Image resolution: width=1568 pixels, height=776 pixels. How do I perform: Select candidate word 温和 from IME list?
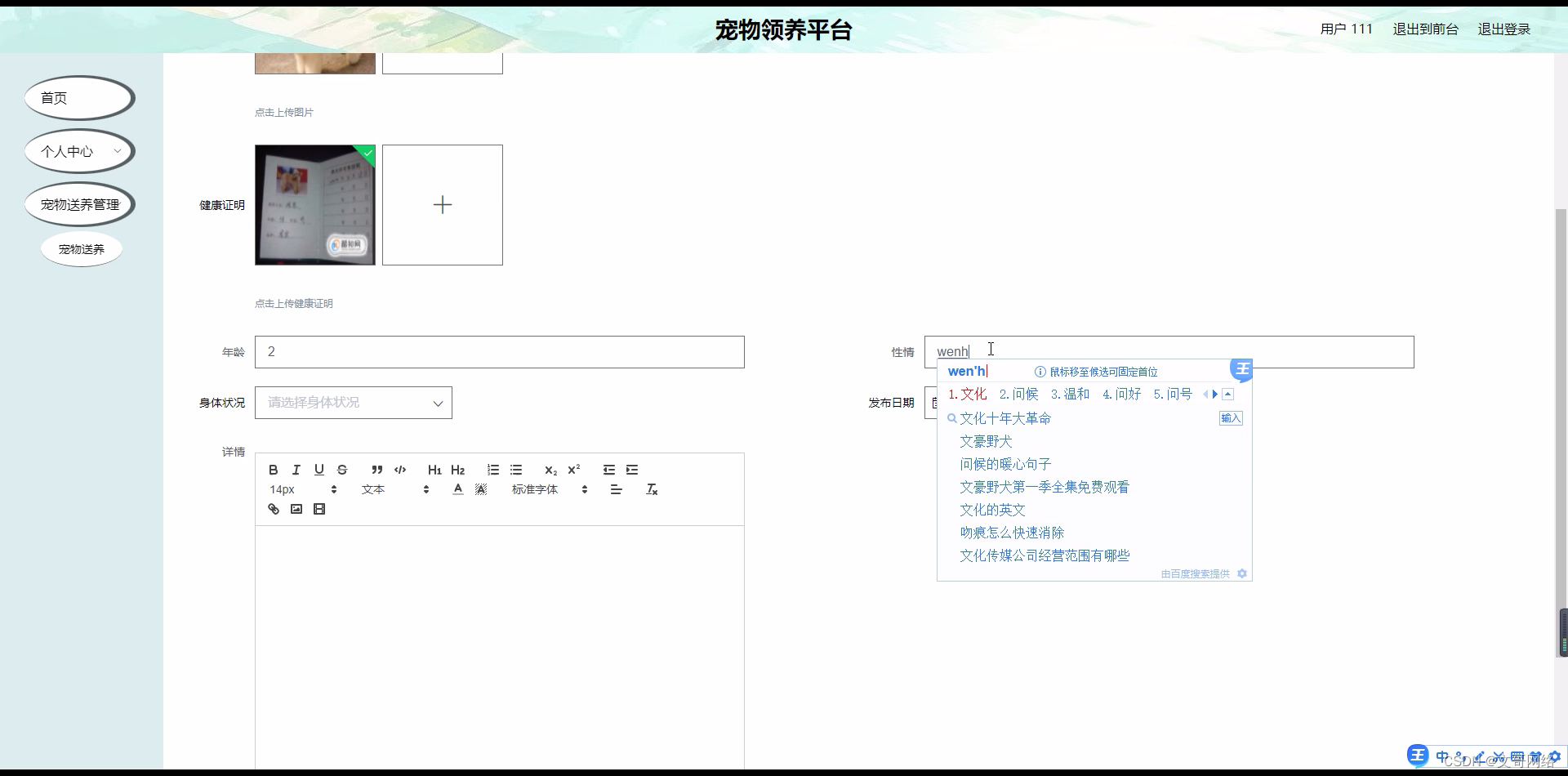pyautogui.click(x=1071, y=394)
